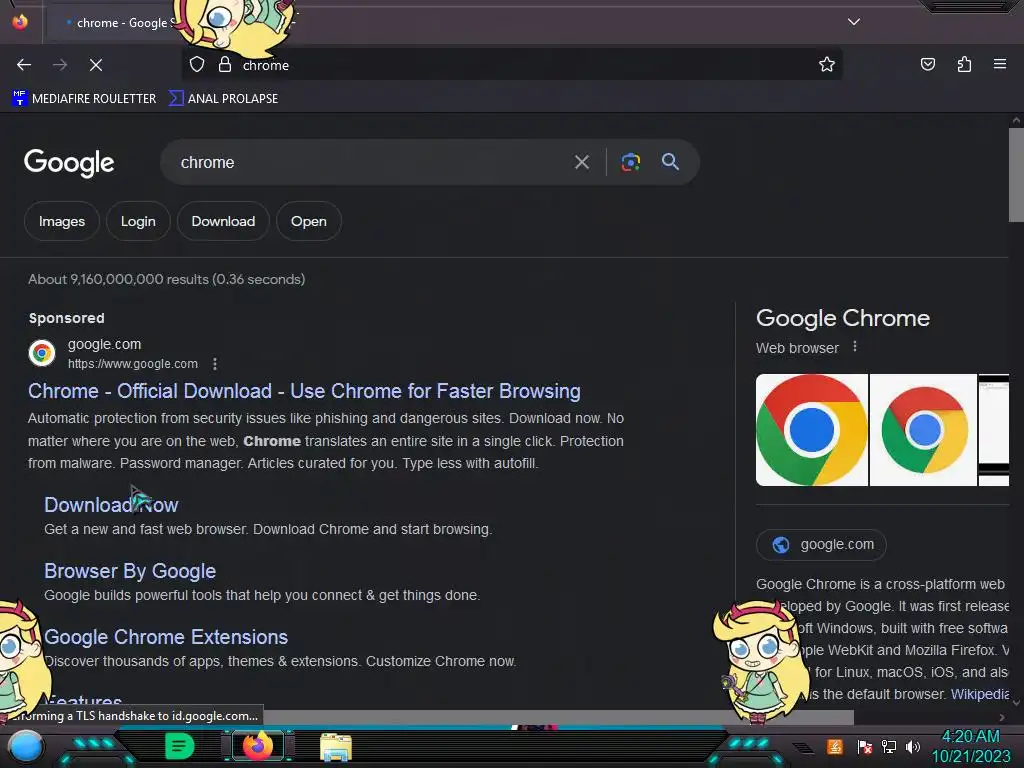1024x768 pixels.
Task: Open the Firefox hamburger application menu
Action: click(1000, 64)
